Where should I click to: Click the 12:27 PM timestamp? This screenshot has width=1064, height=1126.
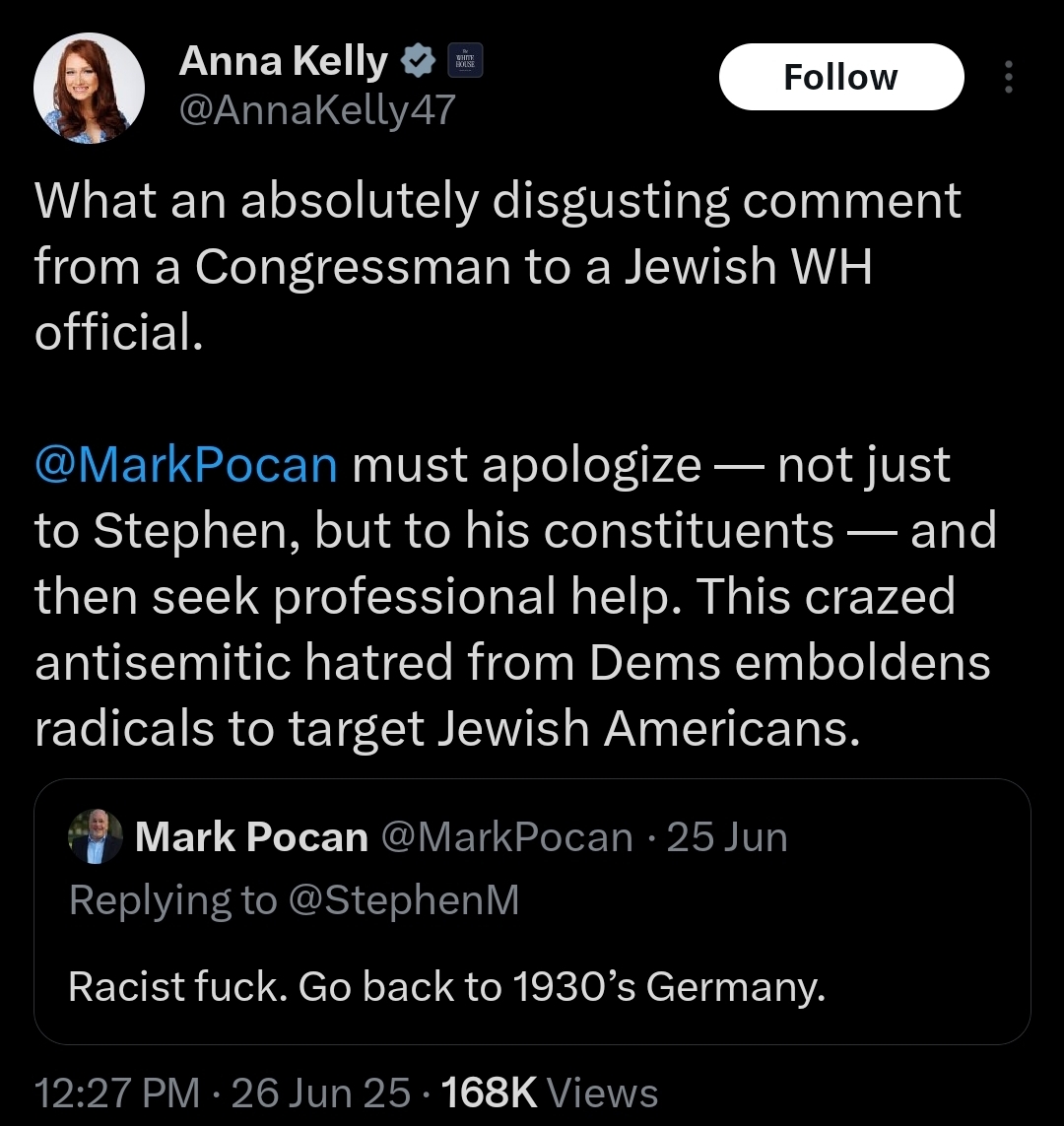(x=117, y=1093)
